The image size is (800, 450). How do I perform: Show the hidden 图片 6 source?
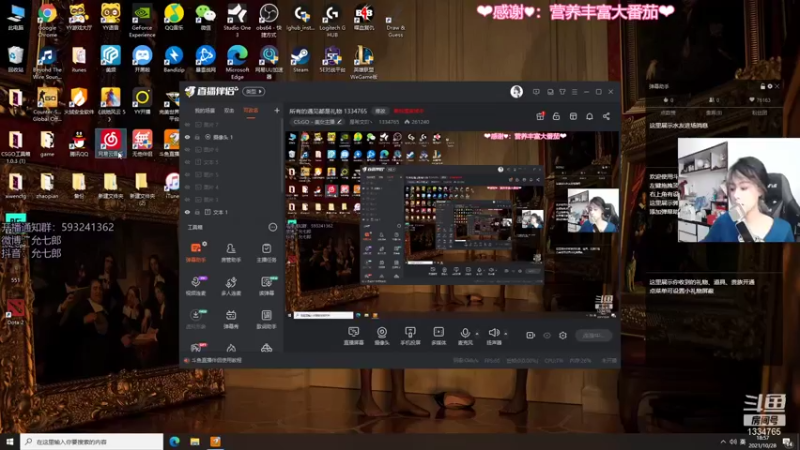pos(187,149)
